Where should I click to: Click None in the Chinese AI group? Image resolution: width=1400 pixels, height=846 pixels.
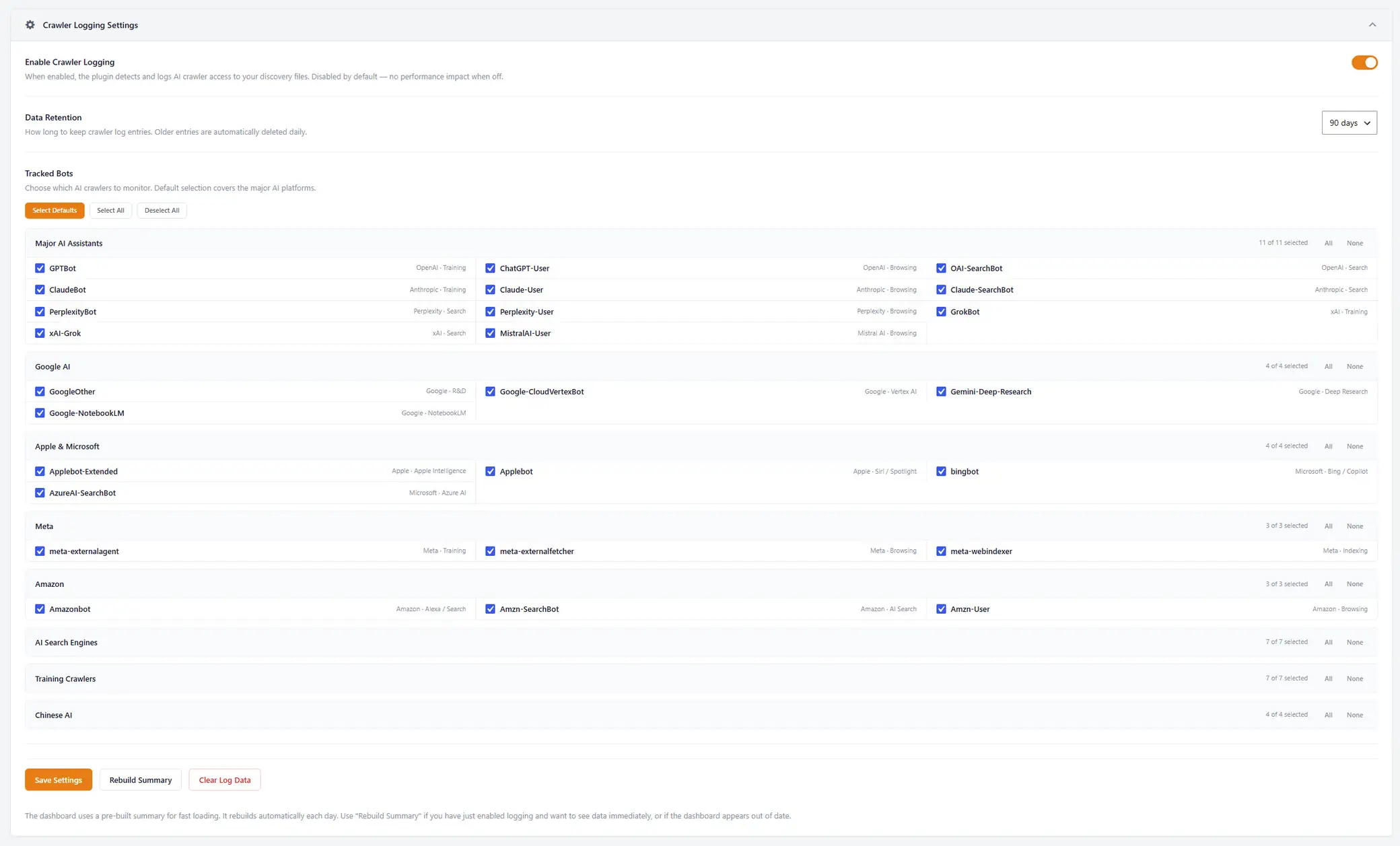(x=1355, y=715)
